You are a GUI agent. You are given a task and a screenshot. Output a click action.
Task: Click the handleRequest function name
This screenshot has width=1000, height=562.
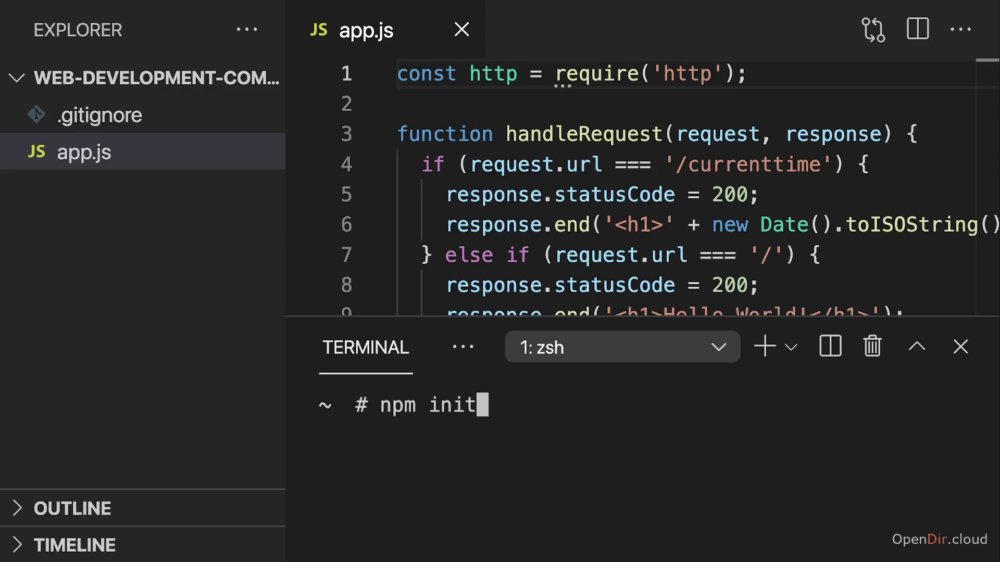point(584,134)
